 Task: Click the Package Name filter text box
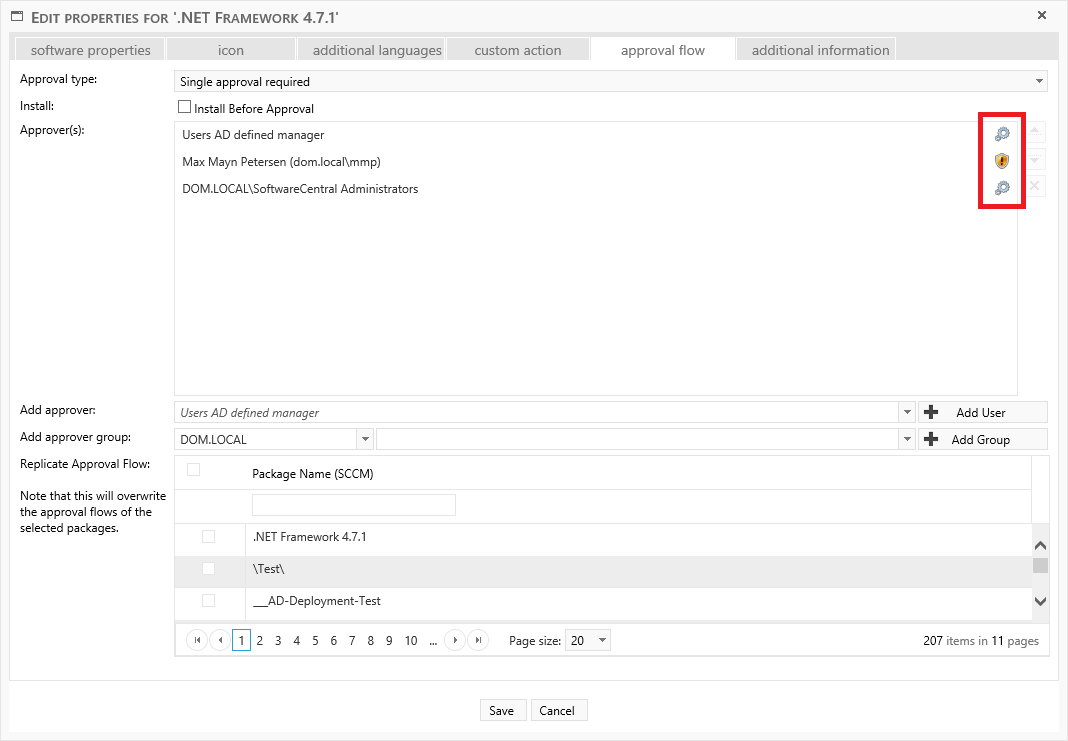[x=353, y=505]
